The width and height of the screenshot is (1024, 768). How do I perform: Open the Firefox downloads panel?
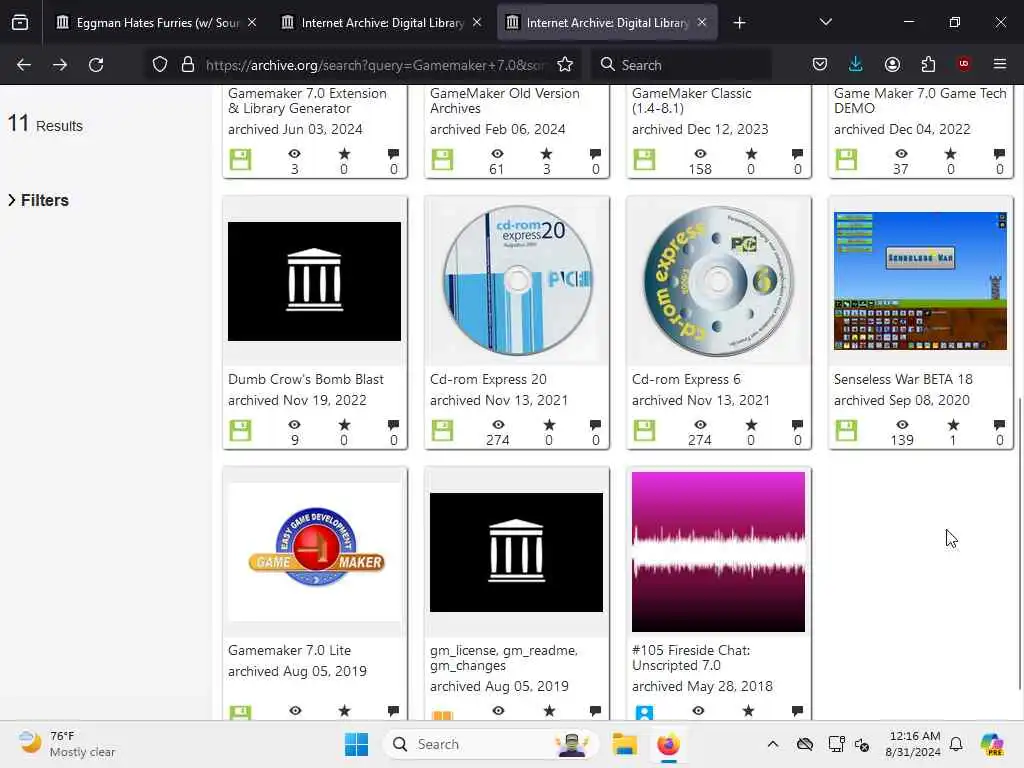[x=856, y=64]
